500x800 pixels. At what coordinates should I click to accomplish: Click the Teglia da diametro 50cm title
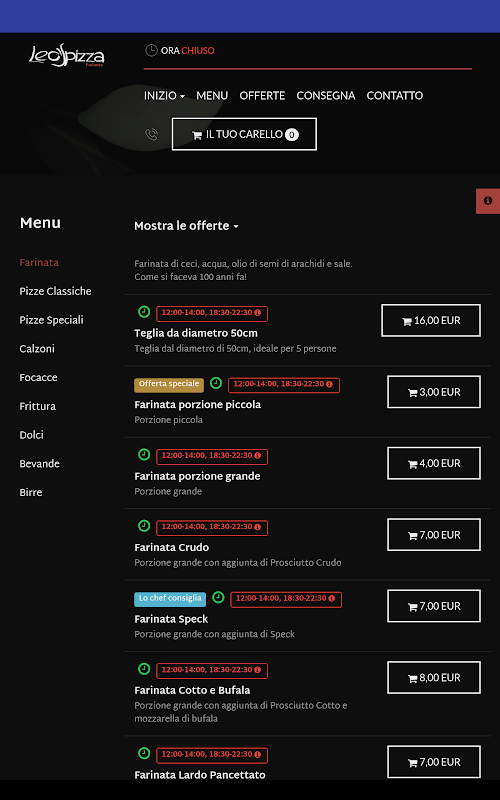pos(196,333)
